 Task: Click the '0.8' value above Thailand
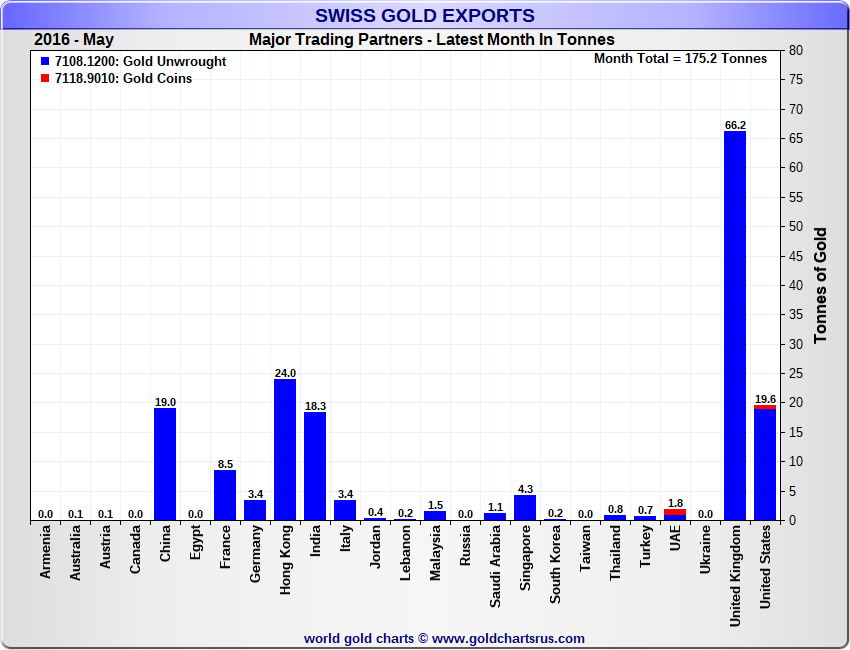615,509
